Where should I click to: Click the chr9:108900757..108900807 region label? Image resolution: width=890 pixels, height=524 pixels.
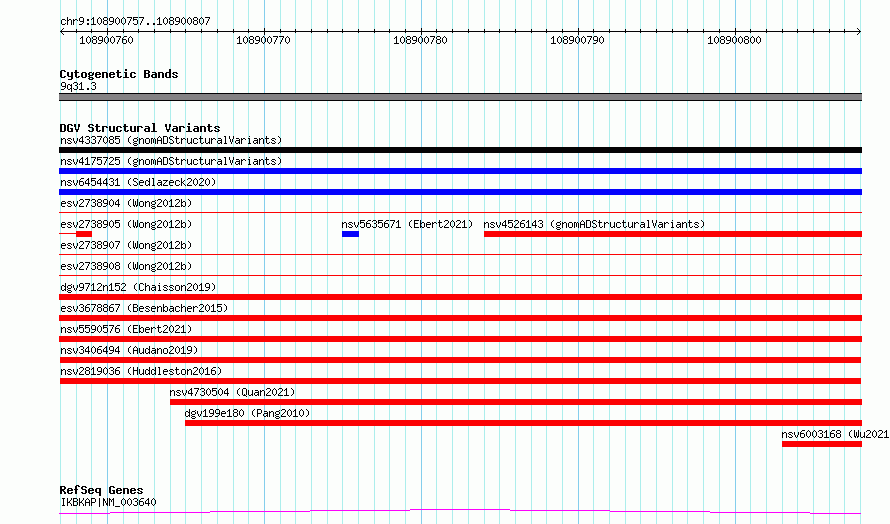pos(135,21)
